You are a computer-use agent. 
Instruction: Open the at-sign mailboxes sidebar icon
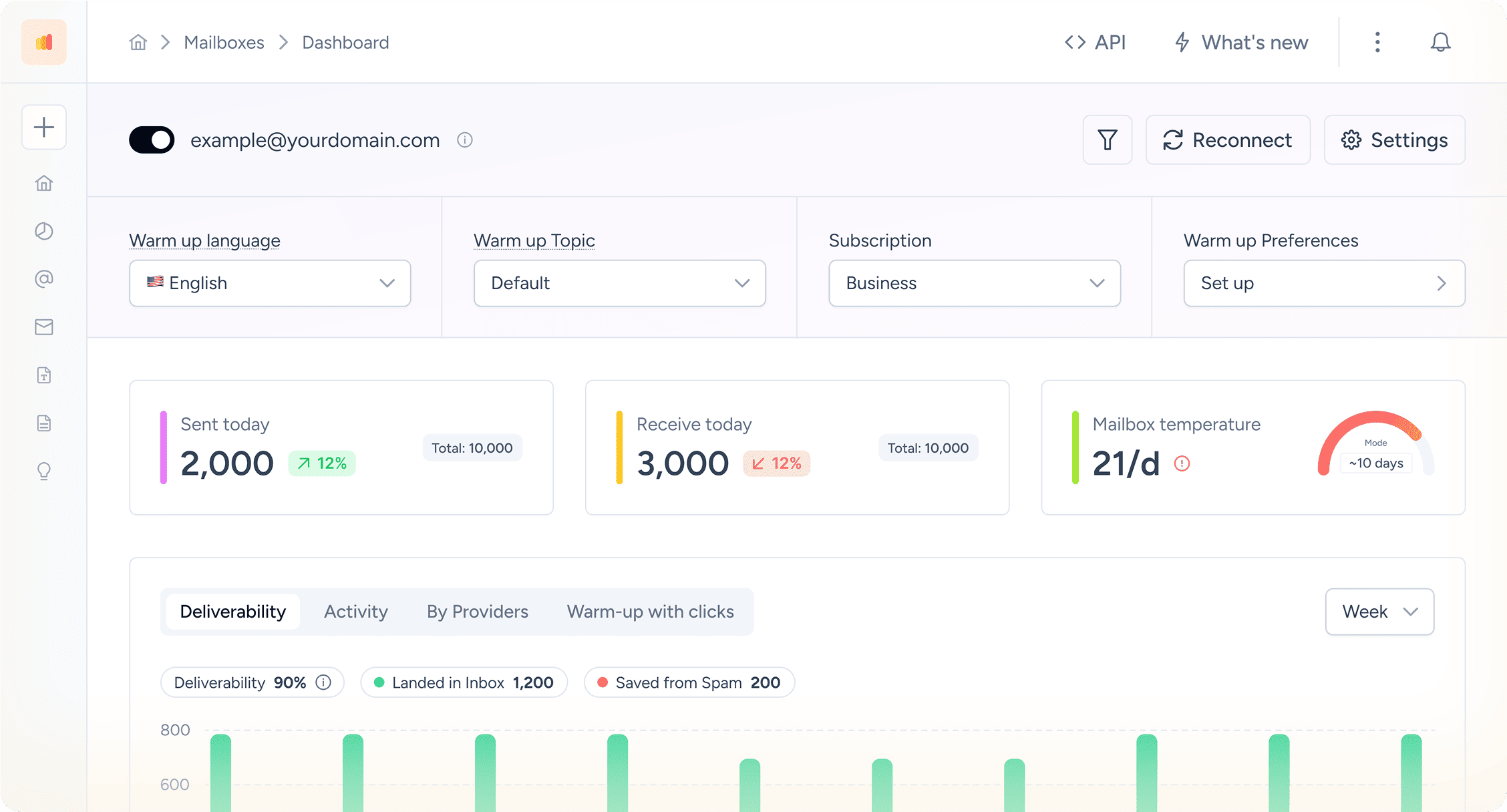(44, 279)
